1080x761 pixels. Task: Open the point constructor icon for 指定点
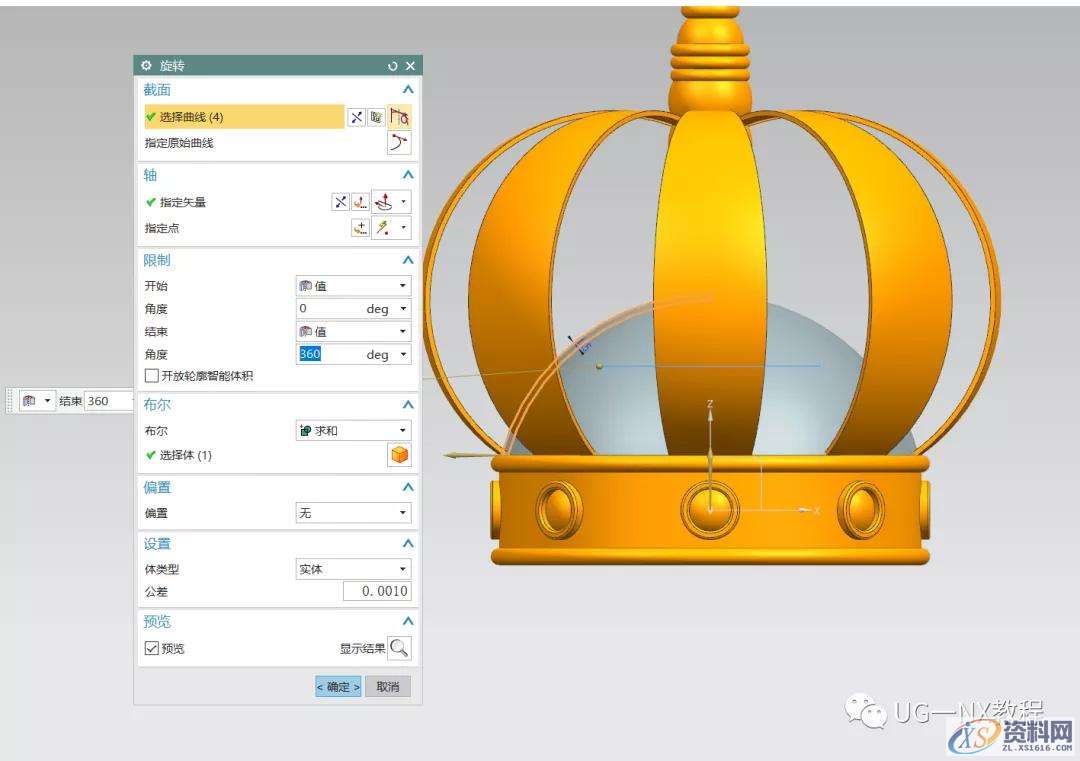coord(360,227)
